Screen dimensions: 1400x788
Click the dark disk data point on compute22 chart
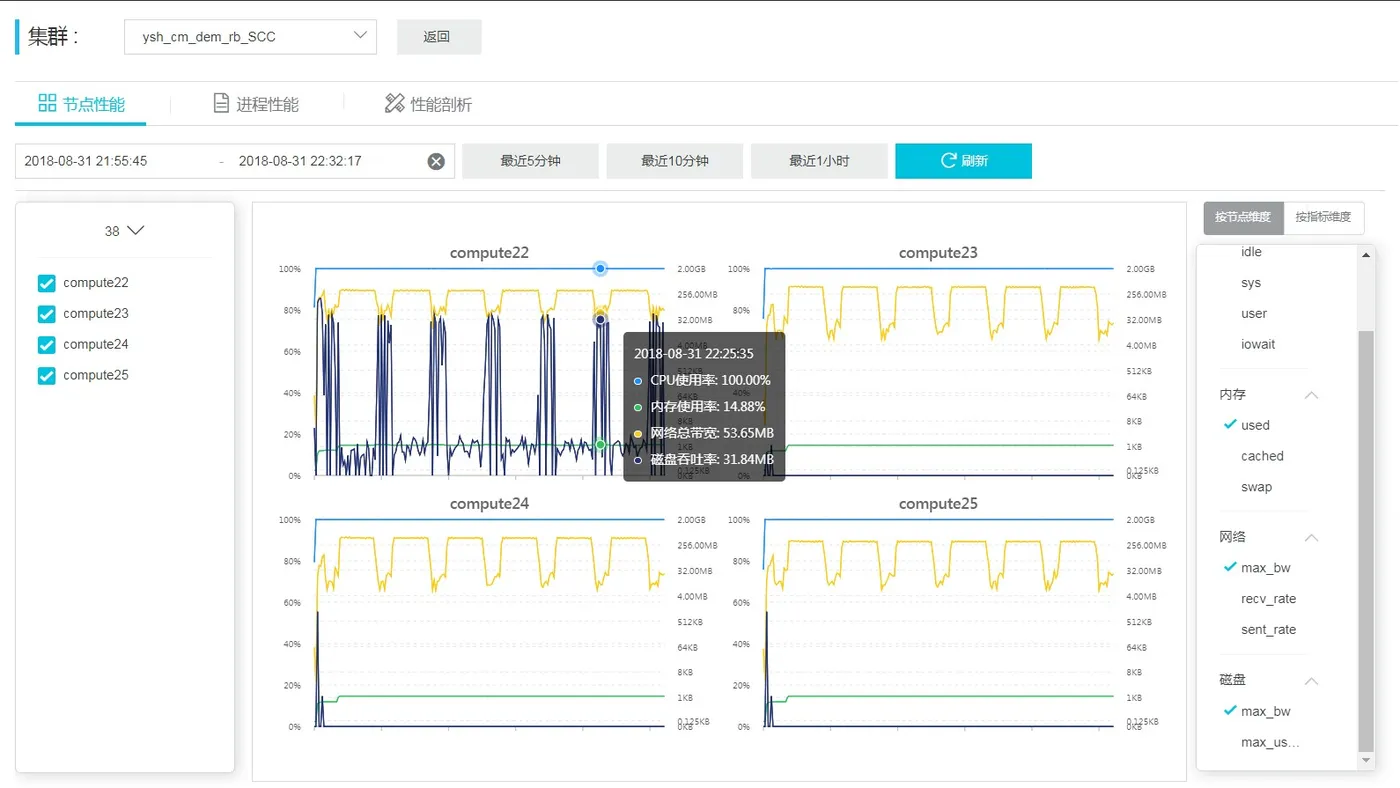600,319
